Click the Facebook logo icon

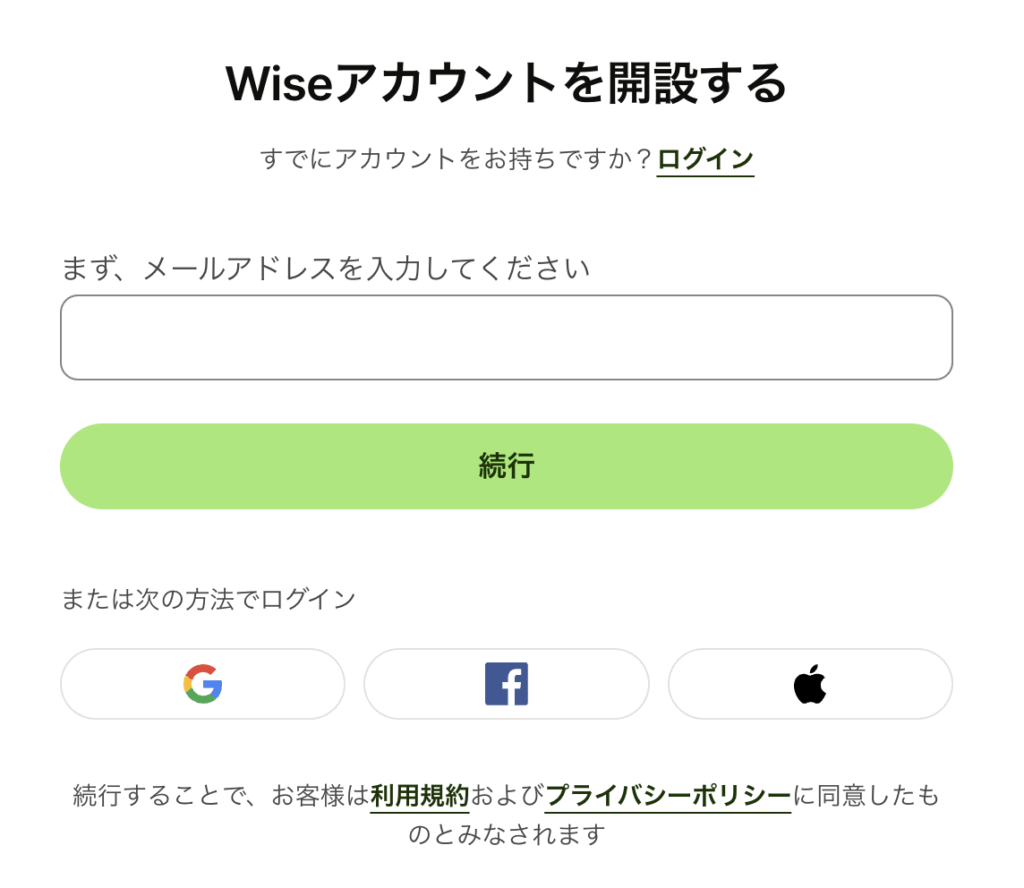click(x=506, y=684)
